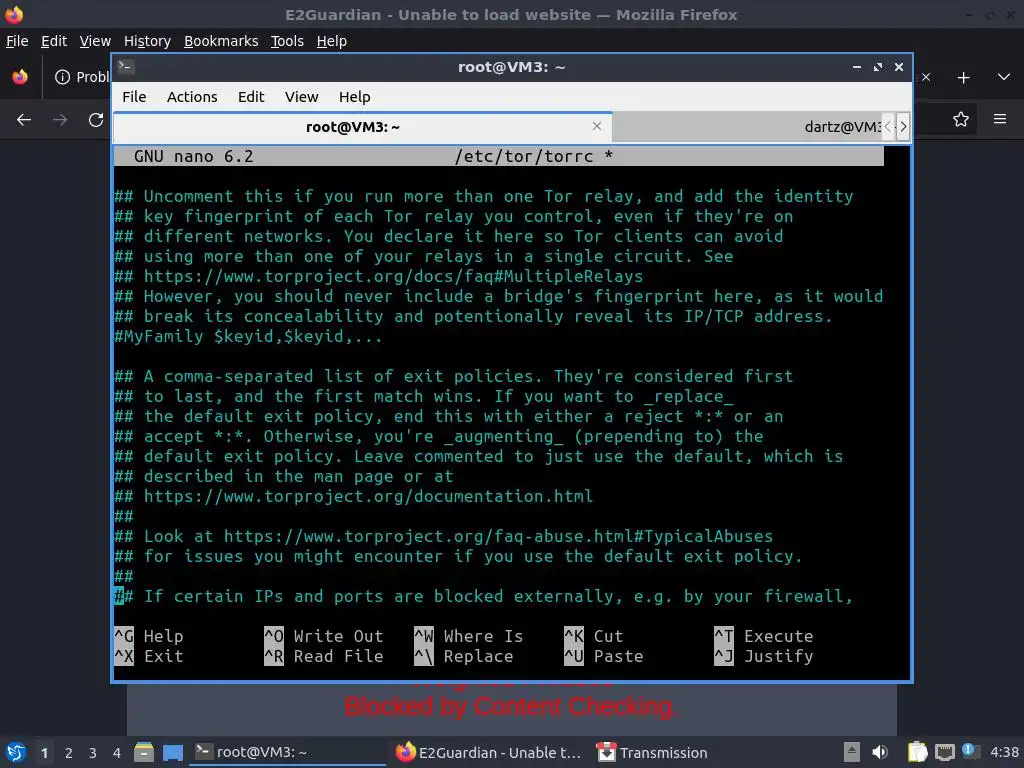Open removable media tray icon
The height and width of the screenshot is (768, 1024).
click(852, 752)
